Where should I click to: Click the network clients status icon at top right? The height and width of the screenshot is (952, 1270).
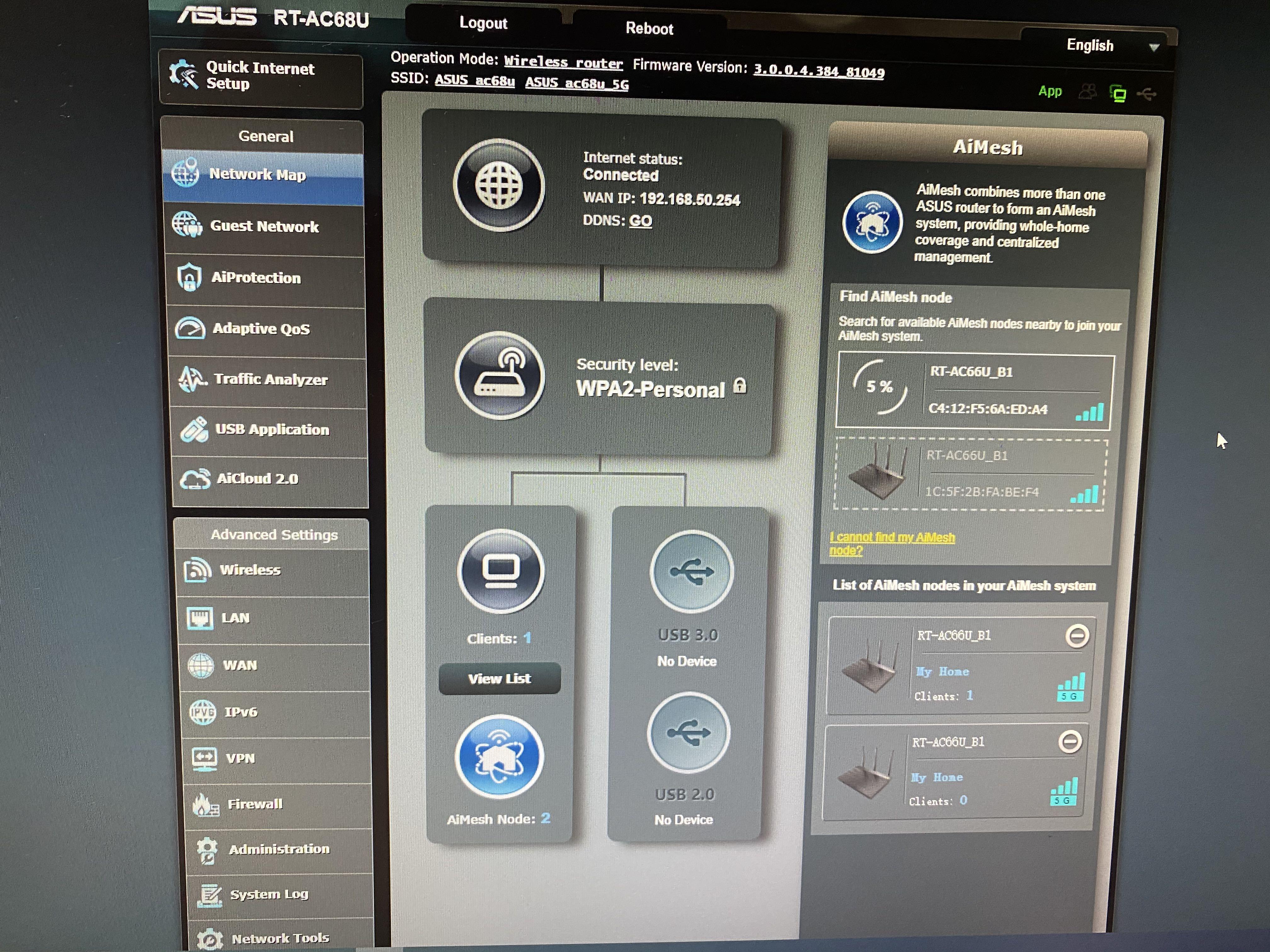click(x=1117, y=93)
